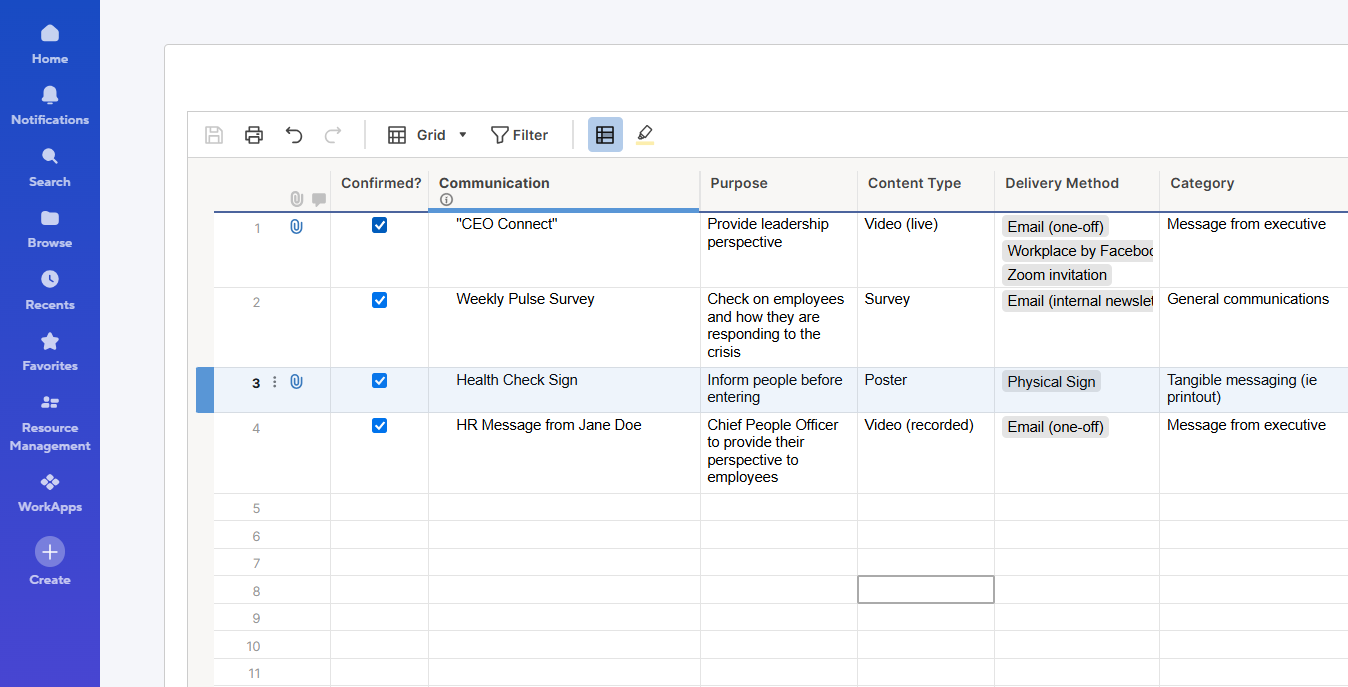Toggle the card view layout icon
1348x687 pixels.
click(x=605, y=134)
